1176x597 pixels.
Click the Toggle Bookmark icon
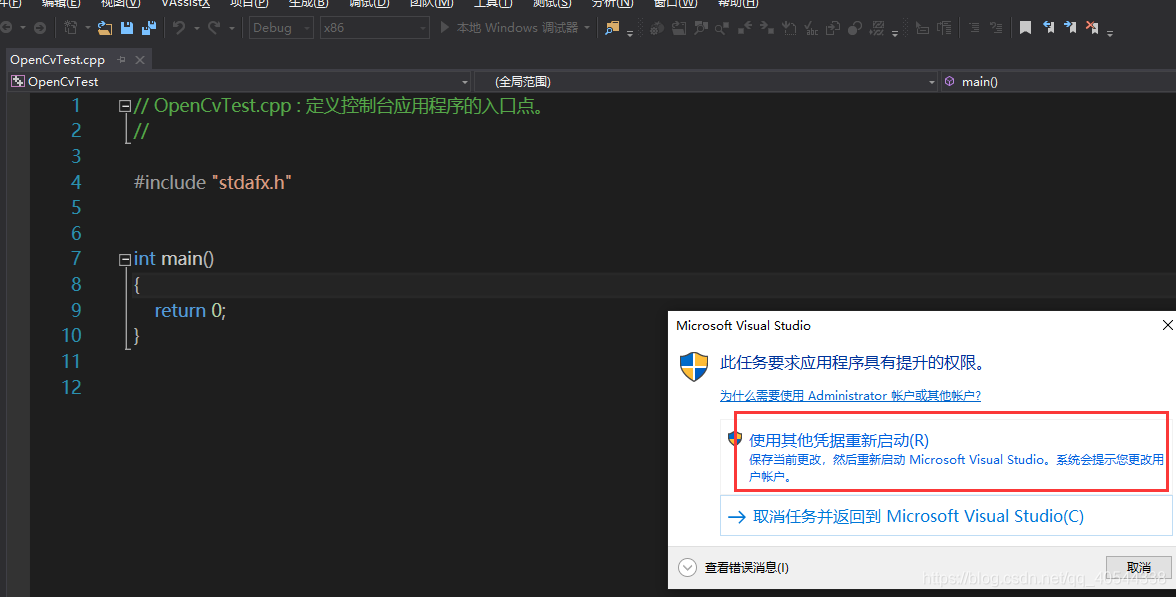click(1026, 27)
